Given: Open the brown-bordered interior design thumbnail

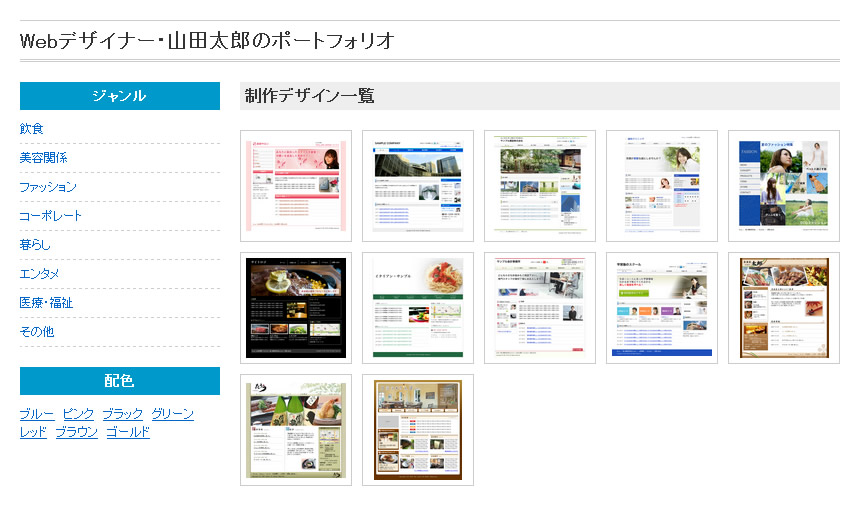Looking at the screenshot, I should (418, 430).
